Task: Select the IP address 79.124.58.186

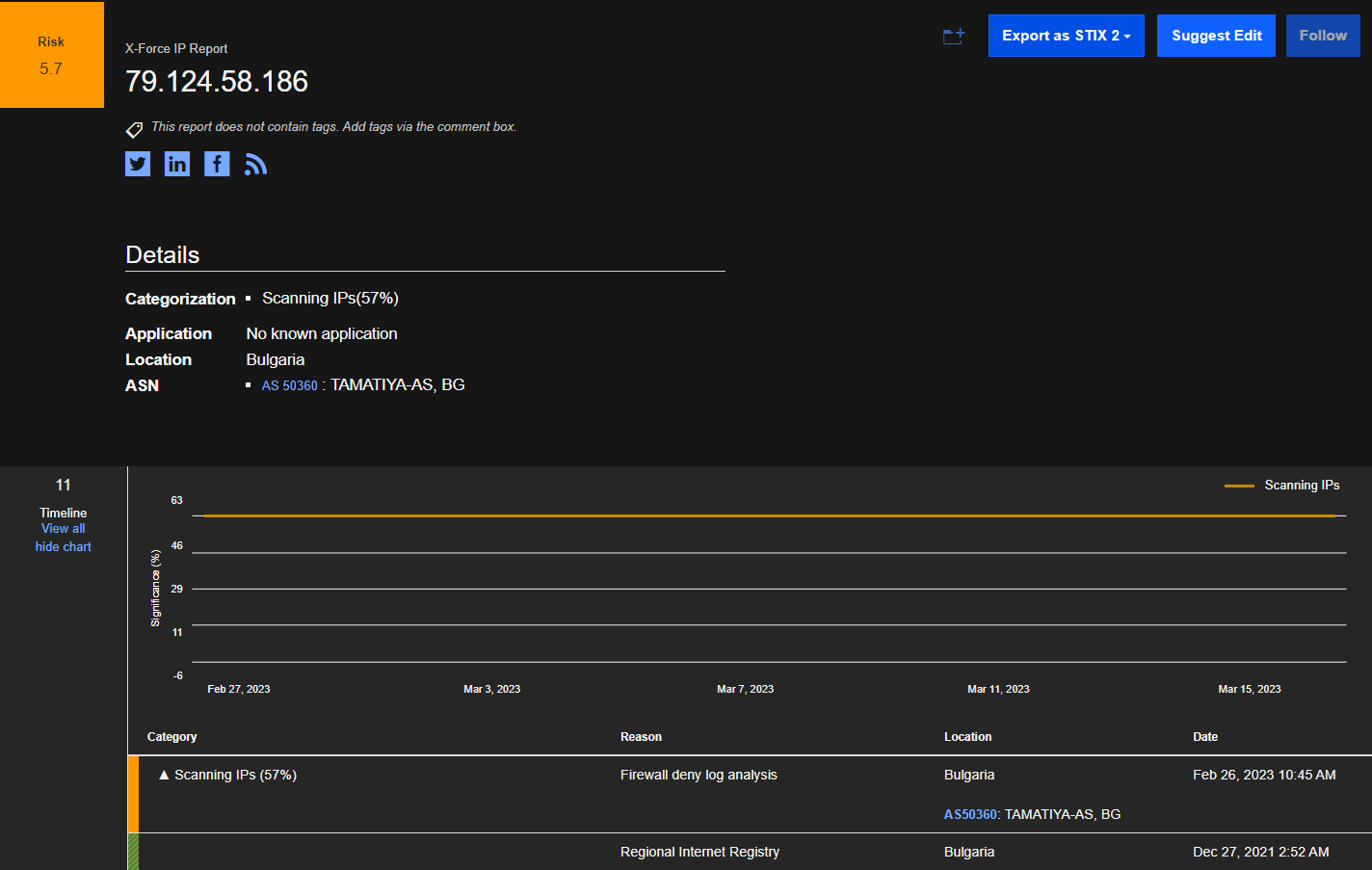Action: pyautogui.click(x=217, y=81)
